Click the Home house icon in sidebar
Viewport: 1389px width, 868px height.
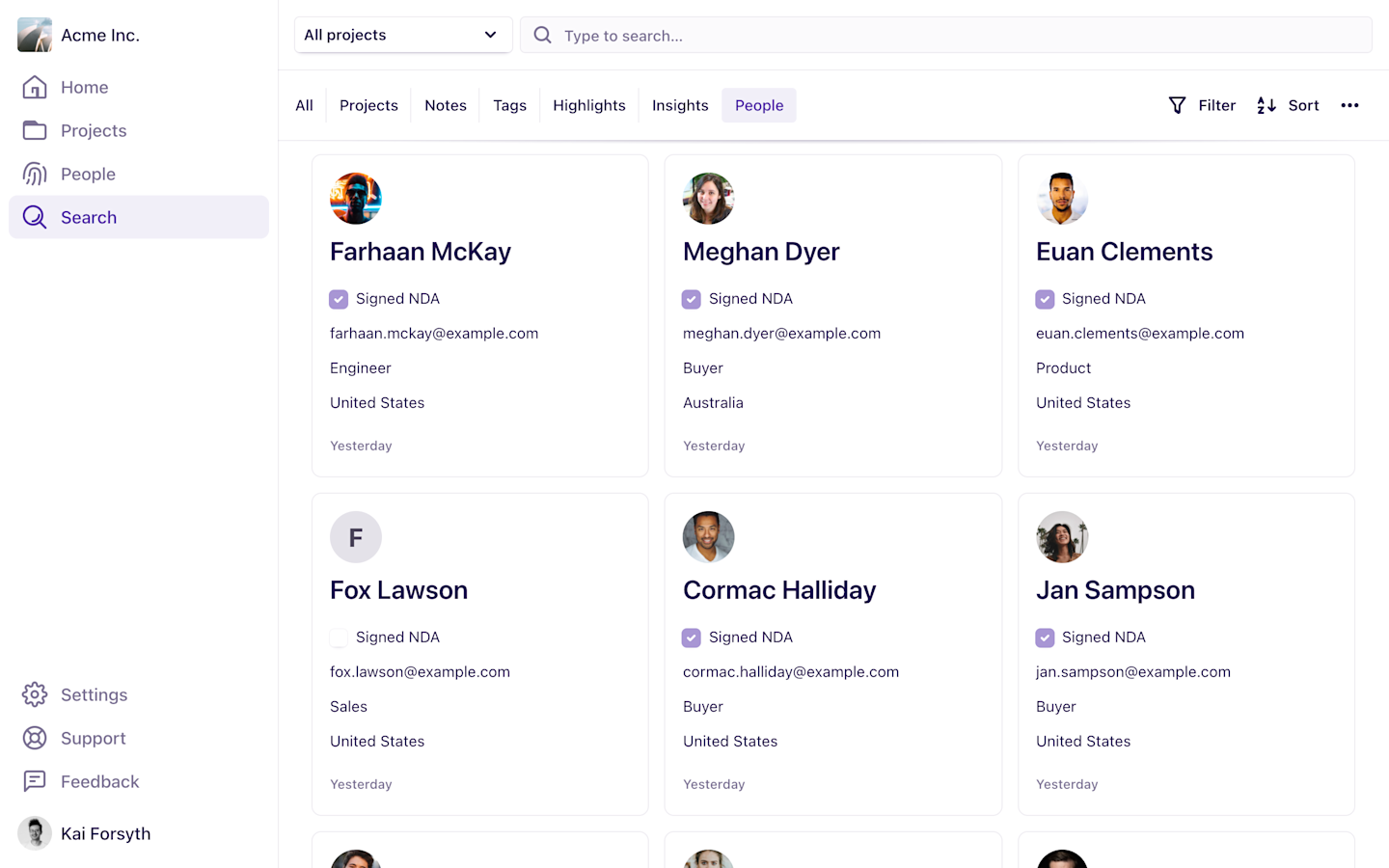(35, 87)
